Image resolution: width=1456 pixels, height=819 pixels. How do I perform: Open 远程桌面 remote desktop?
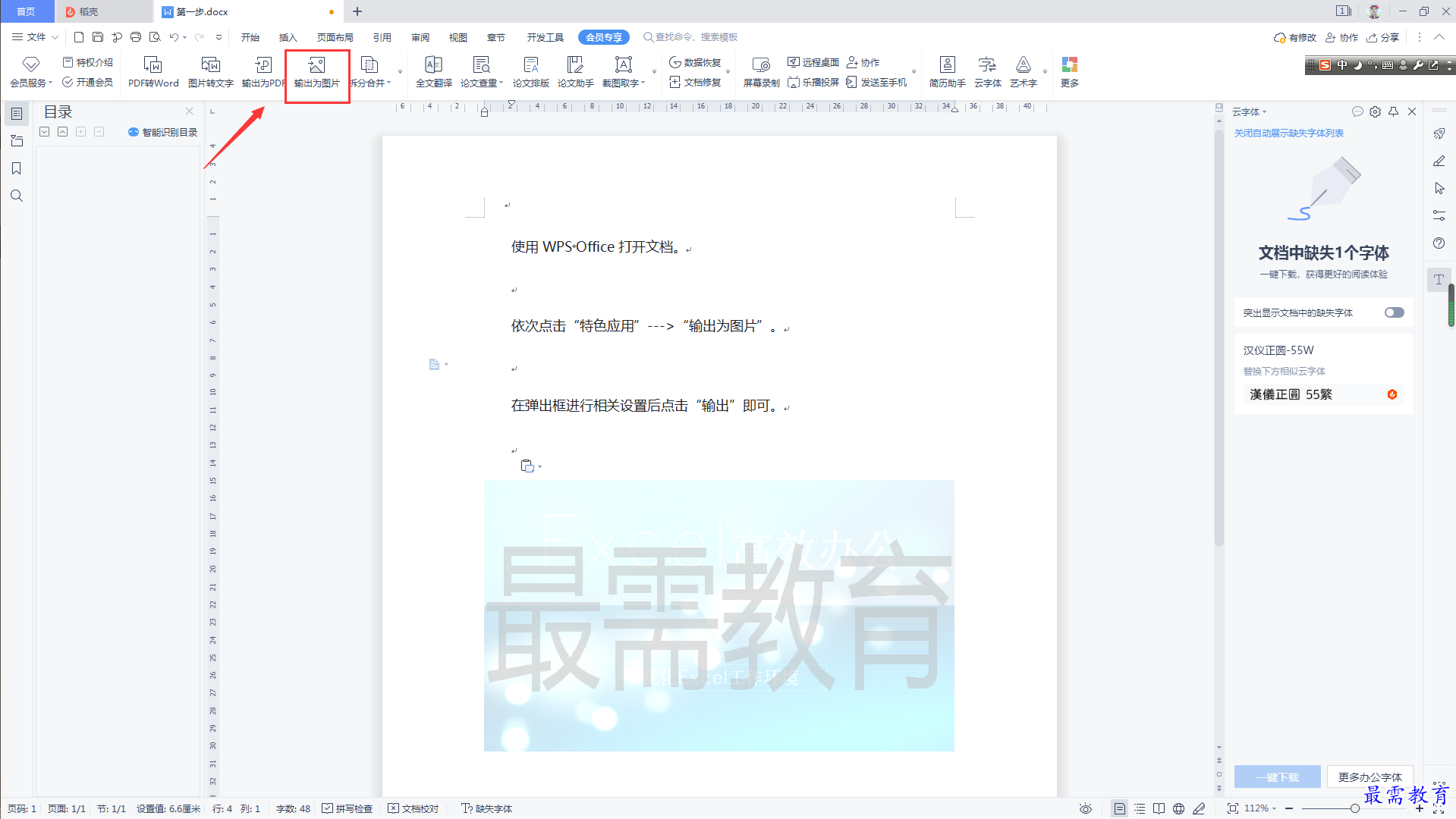click(x=813, y=62)
